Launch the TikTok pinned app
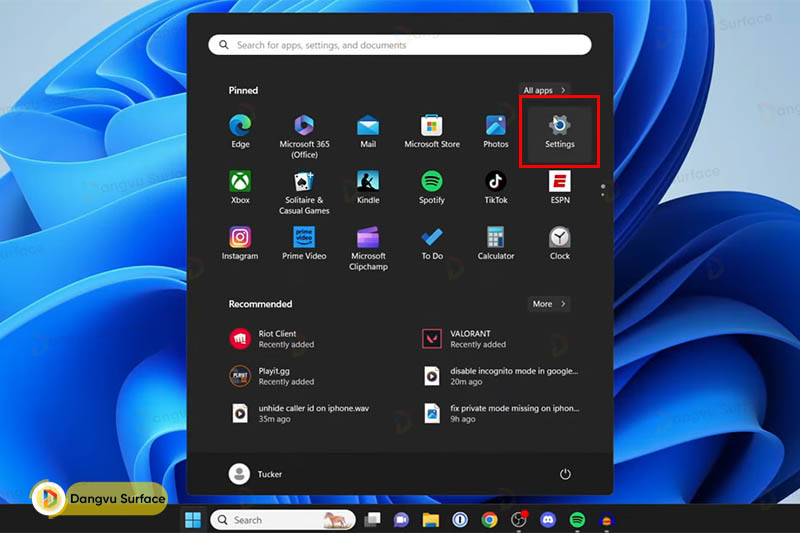The height and width of the screenshot is (533, 800). pos(496,186)
